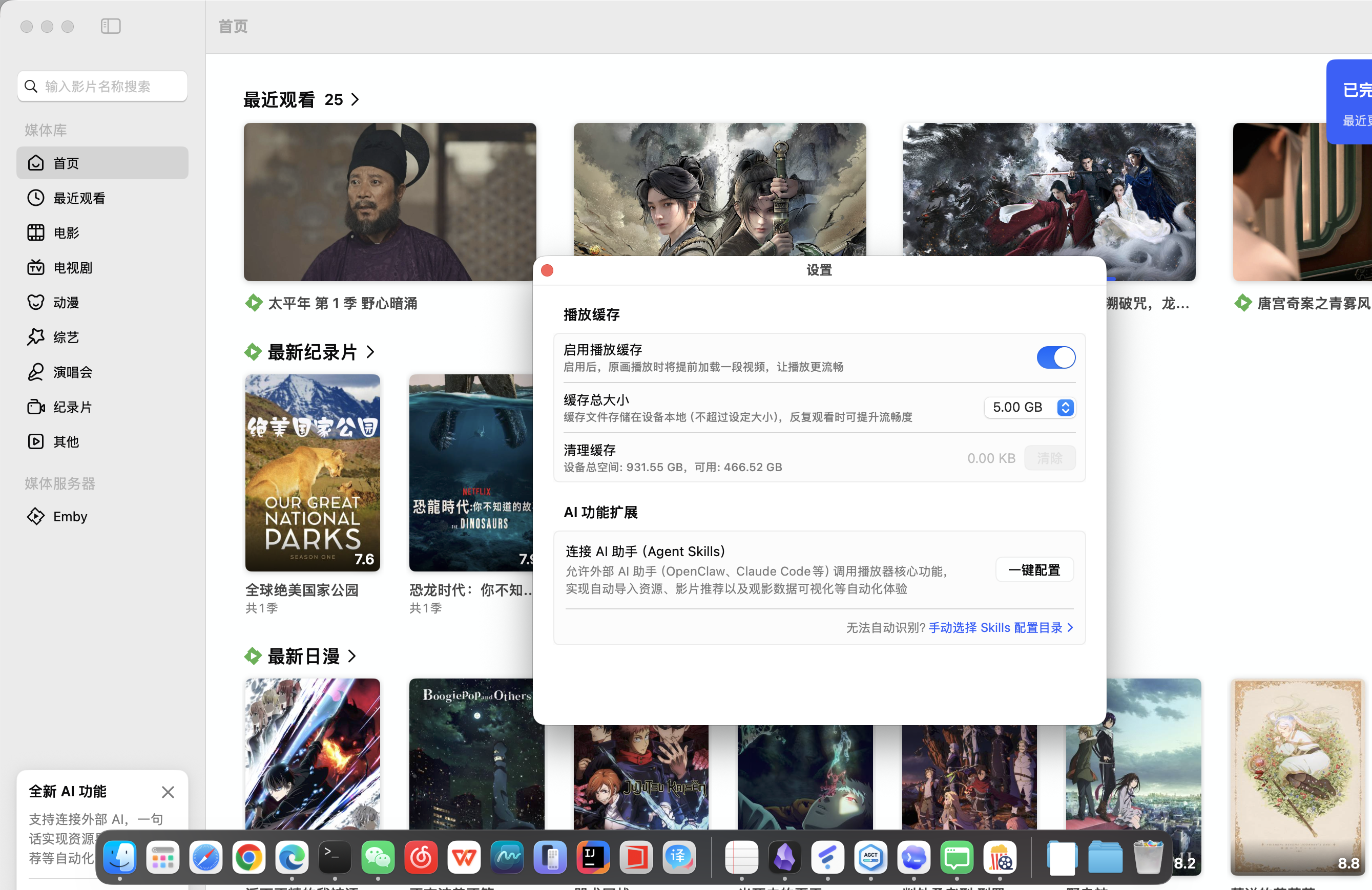Open the Jujutsu Kaisen anime poster
The width and height of the screenshot is (1372, 890).
point(641,777)
